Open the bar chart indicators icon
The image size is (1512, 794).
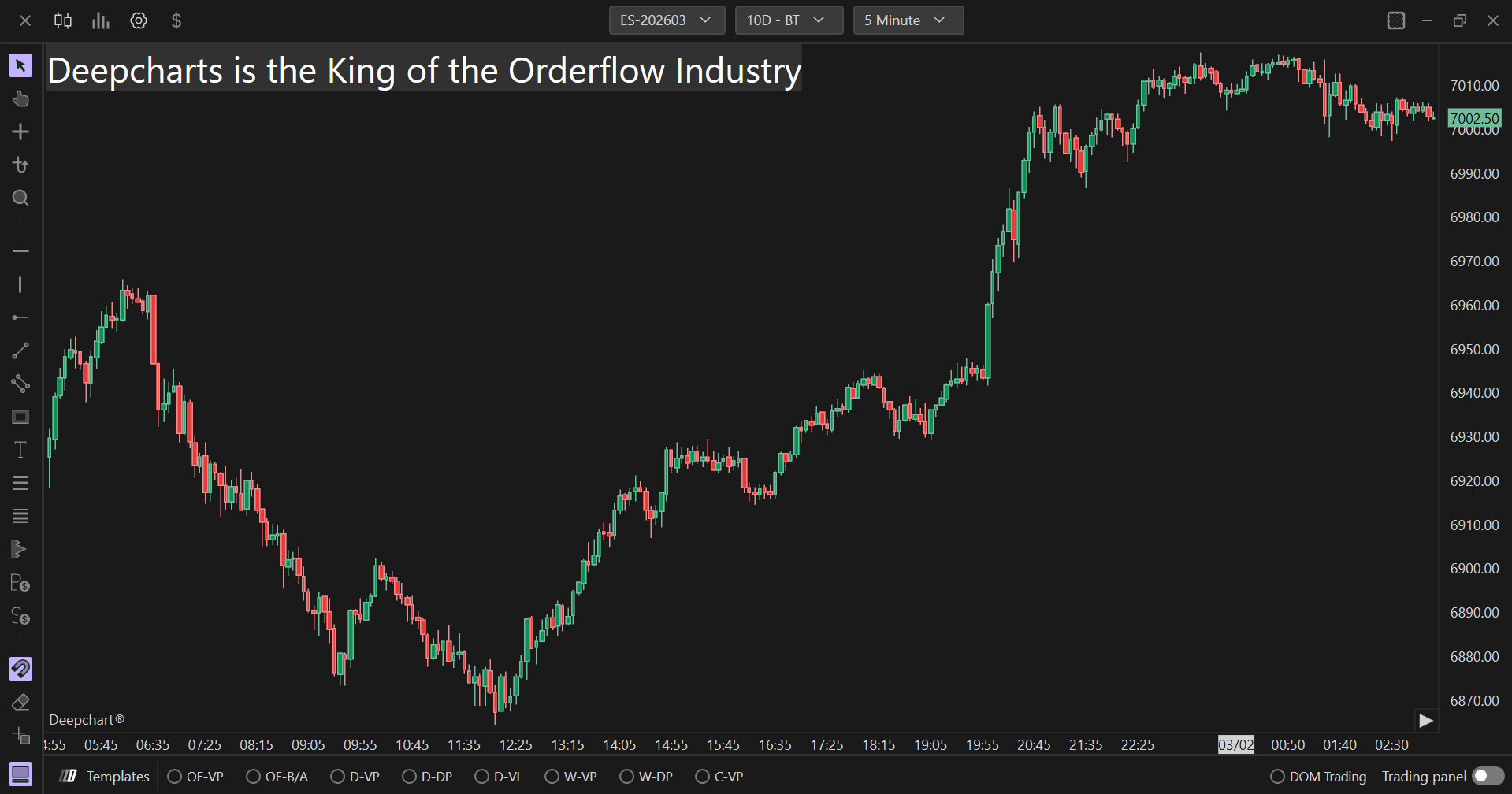pyautogui.click(x=100, y=20)
